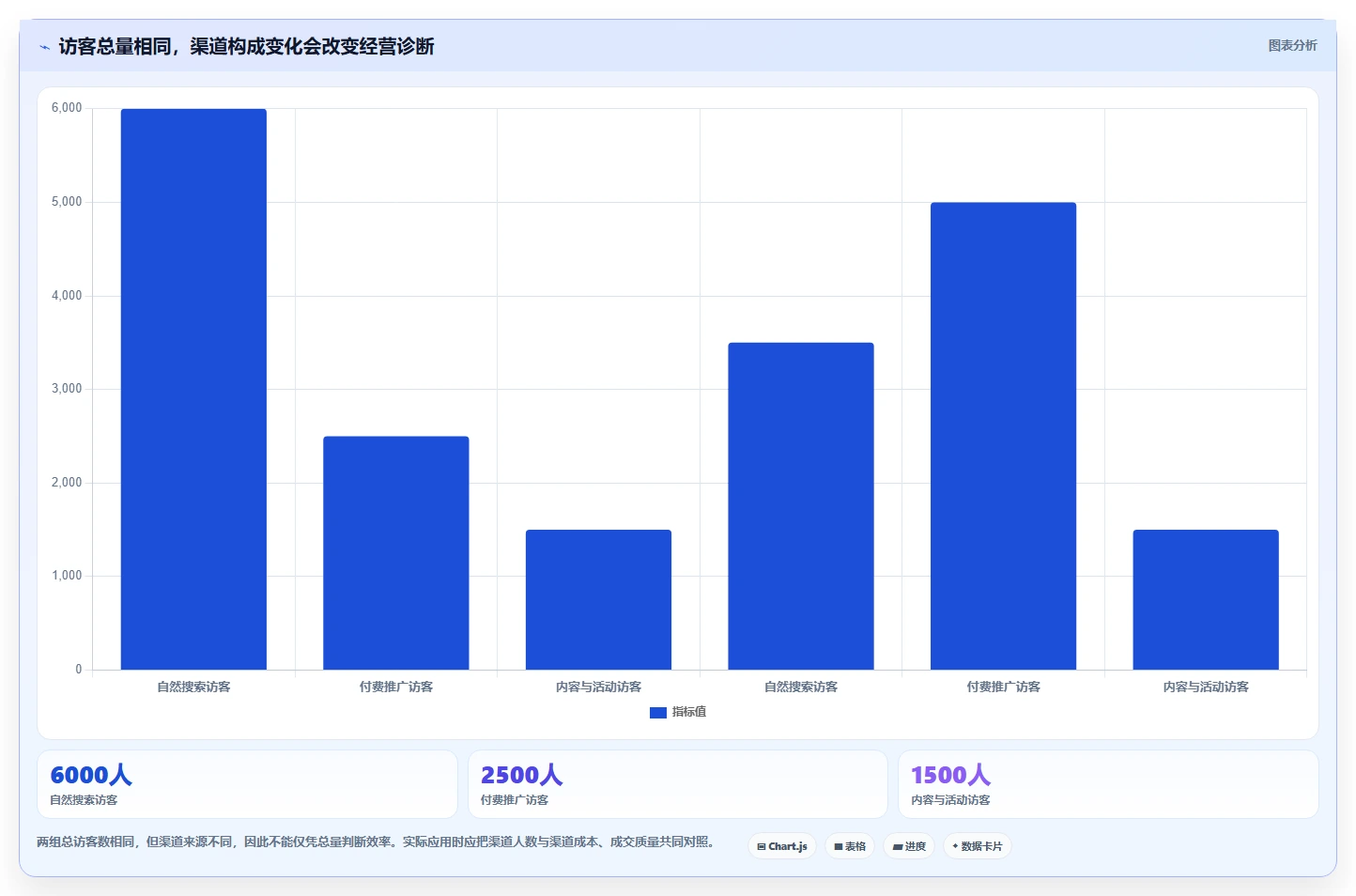
Task: Click the 6000人 自然搜索访客 data card
Action: 247,784
